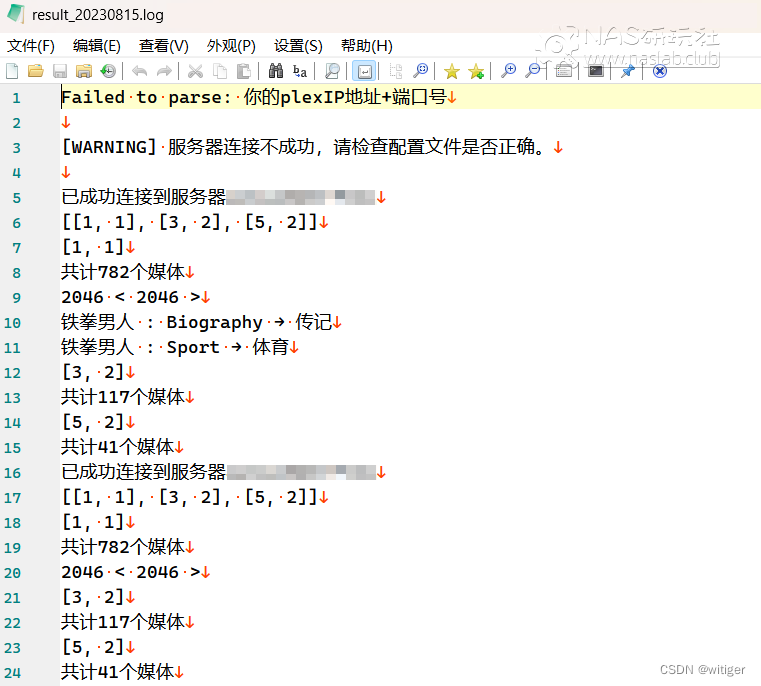
Task: Open the 帮助(H) menu
Action: (366, 46)
